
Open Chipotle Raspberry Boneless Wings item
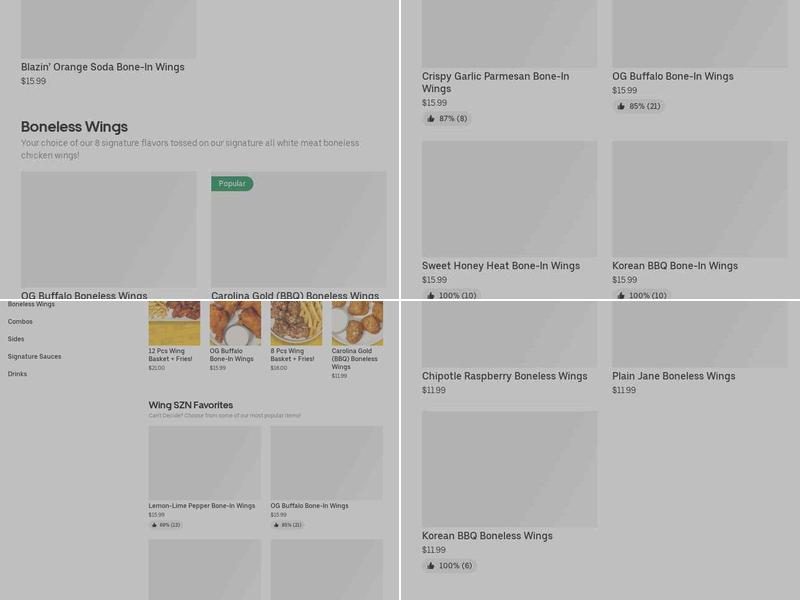pyautogui.click(x=504, y=376)
